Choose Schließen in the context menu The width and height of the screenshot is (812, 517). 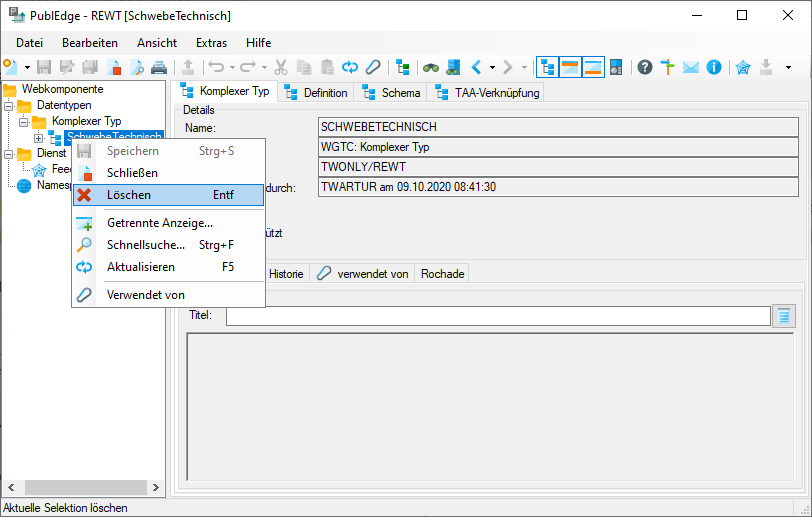pyautogui.click(x=168, y=173)
